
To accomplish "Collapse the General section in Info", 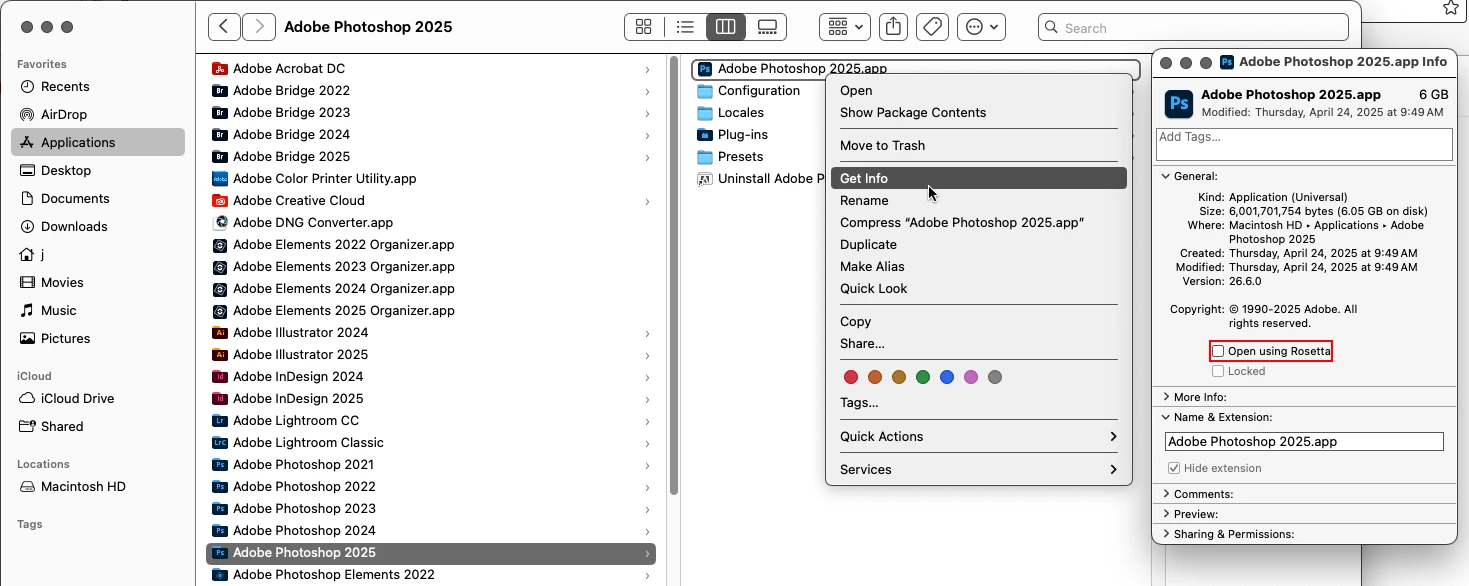I will [x=1166, y=176].
